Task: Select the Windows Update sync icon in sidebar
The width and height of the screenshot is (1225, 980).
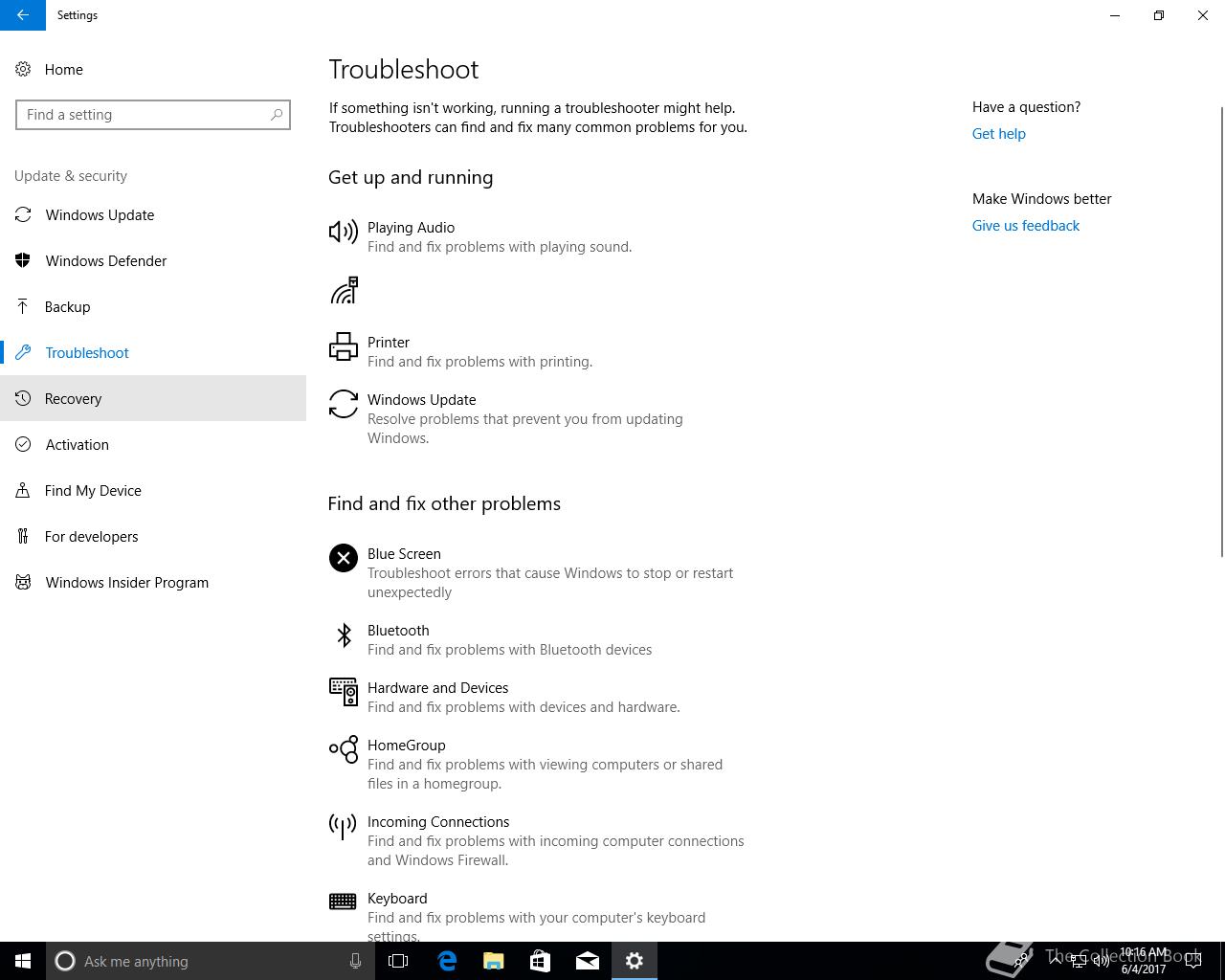Action: coord(23,214)
